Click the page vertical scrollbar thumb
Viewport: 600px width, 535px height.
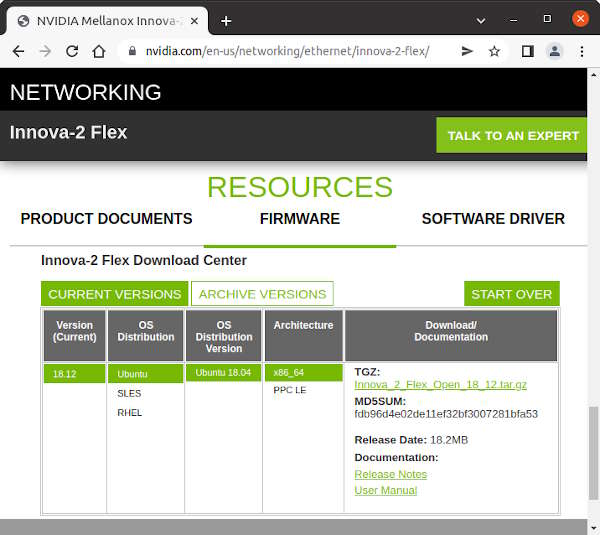coord(593,452)
